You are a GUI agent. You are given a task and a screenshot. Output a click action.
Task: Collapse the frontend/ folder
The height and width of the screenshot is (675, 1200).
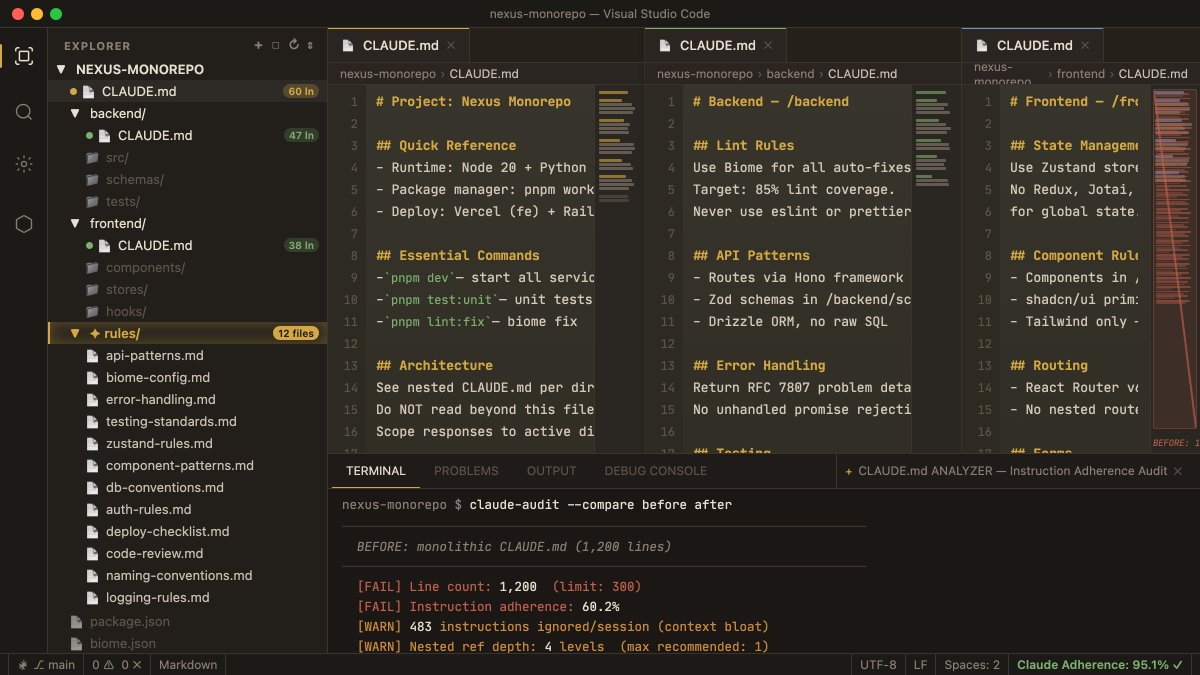pyautogui.click(x=75, y=224)
